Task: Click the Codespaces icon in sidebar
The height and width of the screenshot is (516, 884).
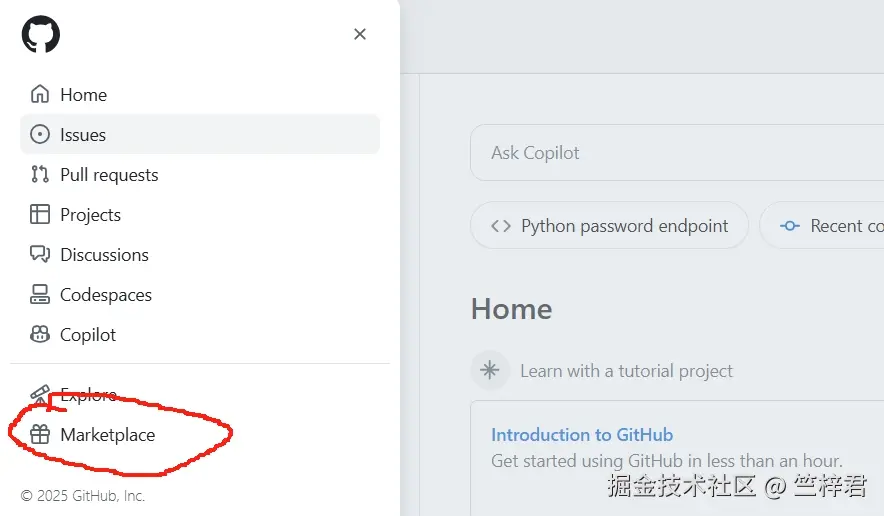Action: point(40,295)
